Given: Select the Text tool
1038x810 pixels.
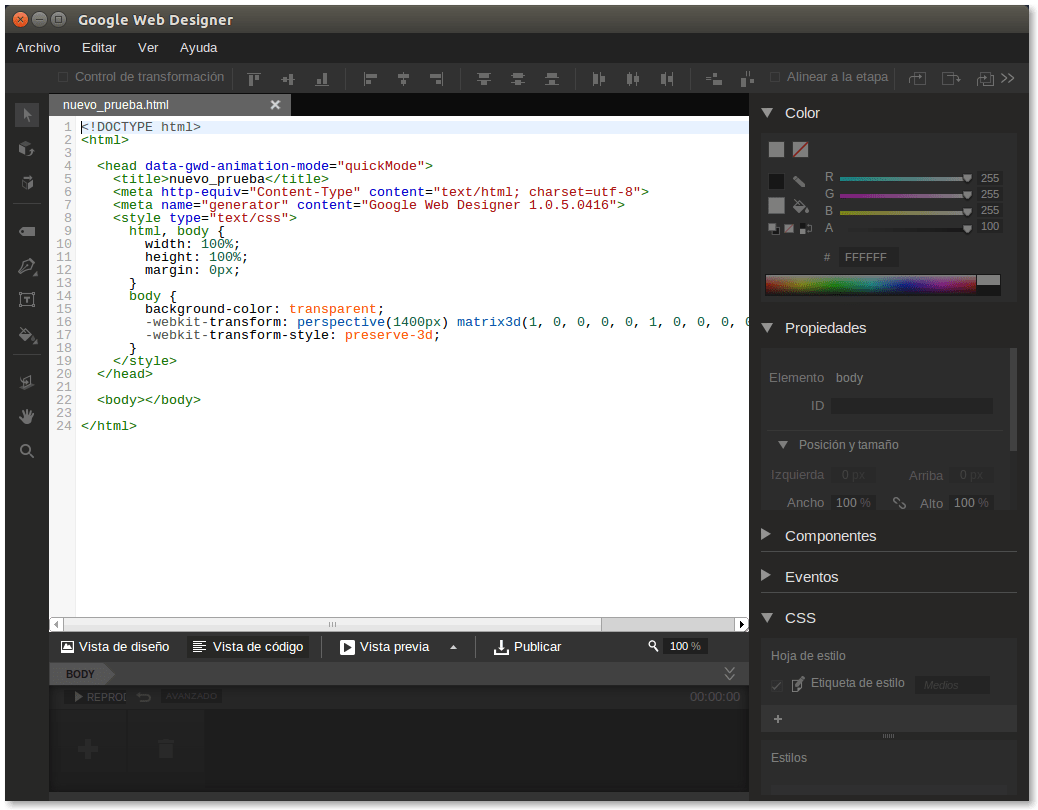Looking at the screenshot, I should click(x=27, y=299).
